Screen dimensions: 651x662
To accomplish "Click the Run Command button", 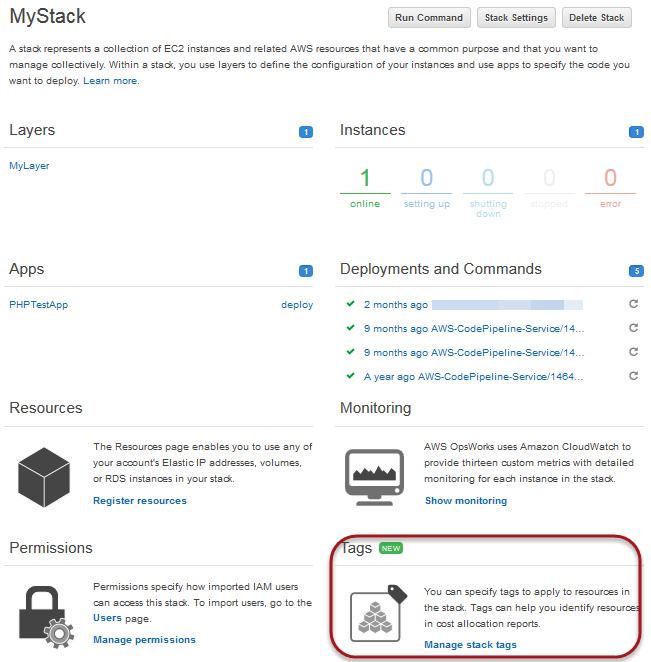I will (429, 18).
